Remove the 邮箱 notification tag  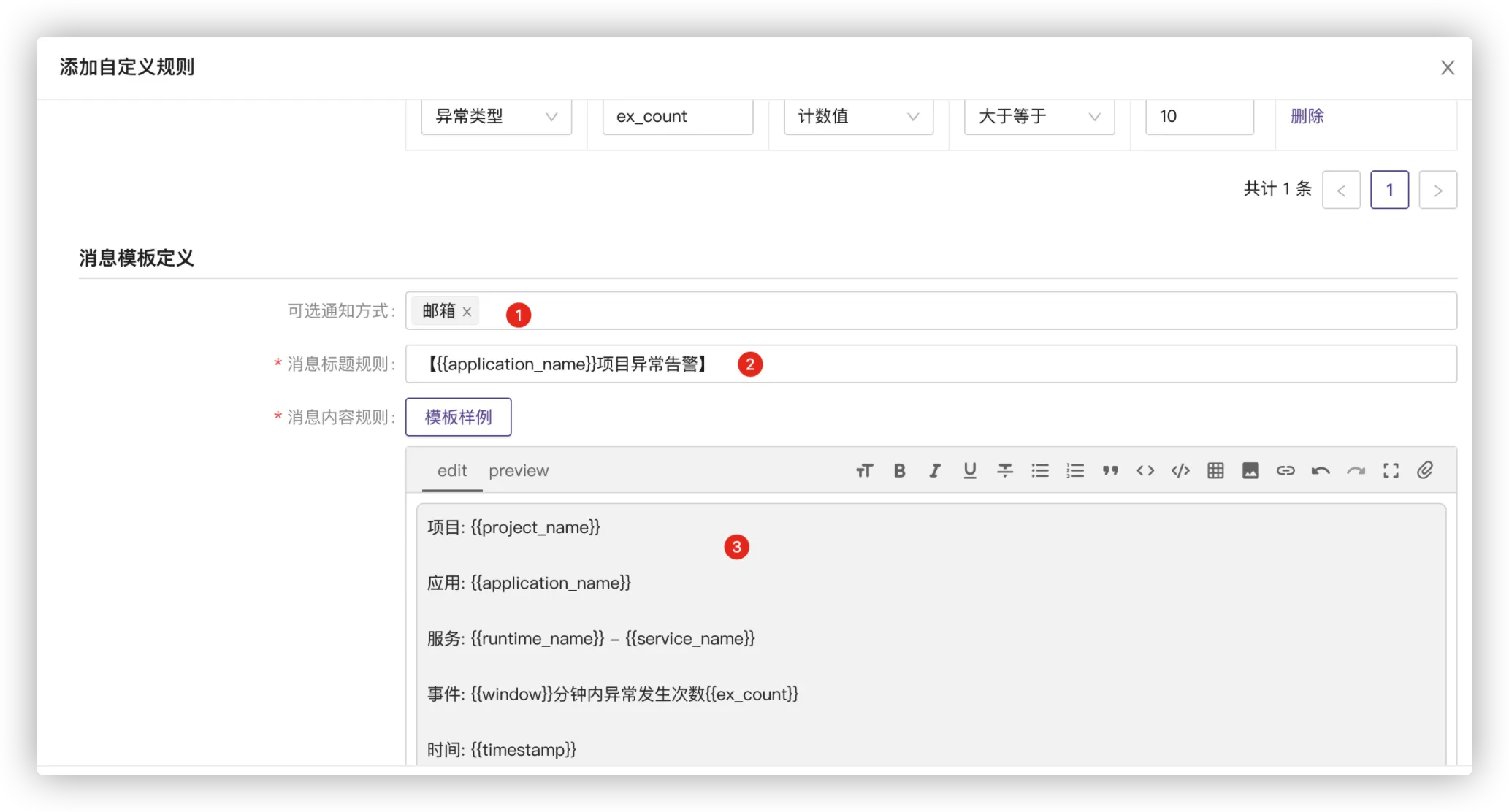[x=467, y=312]
